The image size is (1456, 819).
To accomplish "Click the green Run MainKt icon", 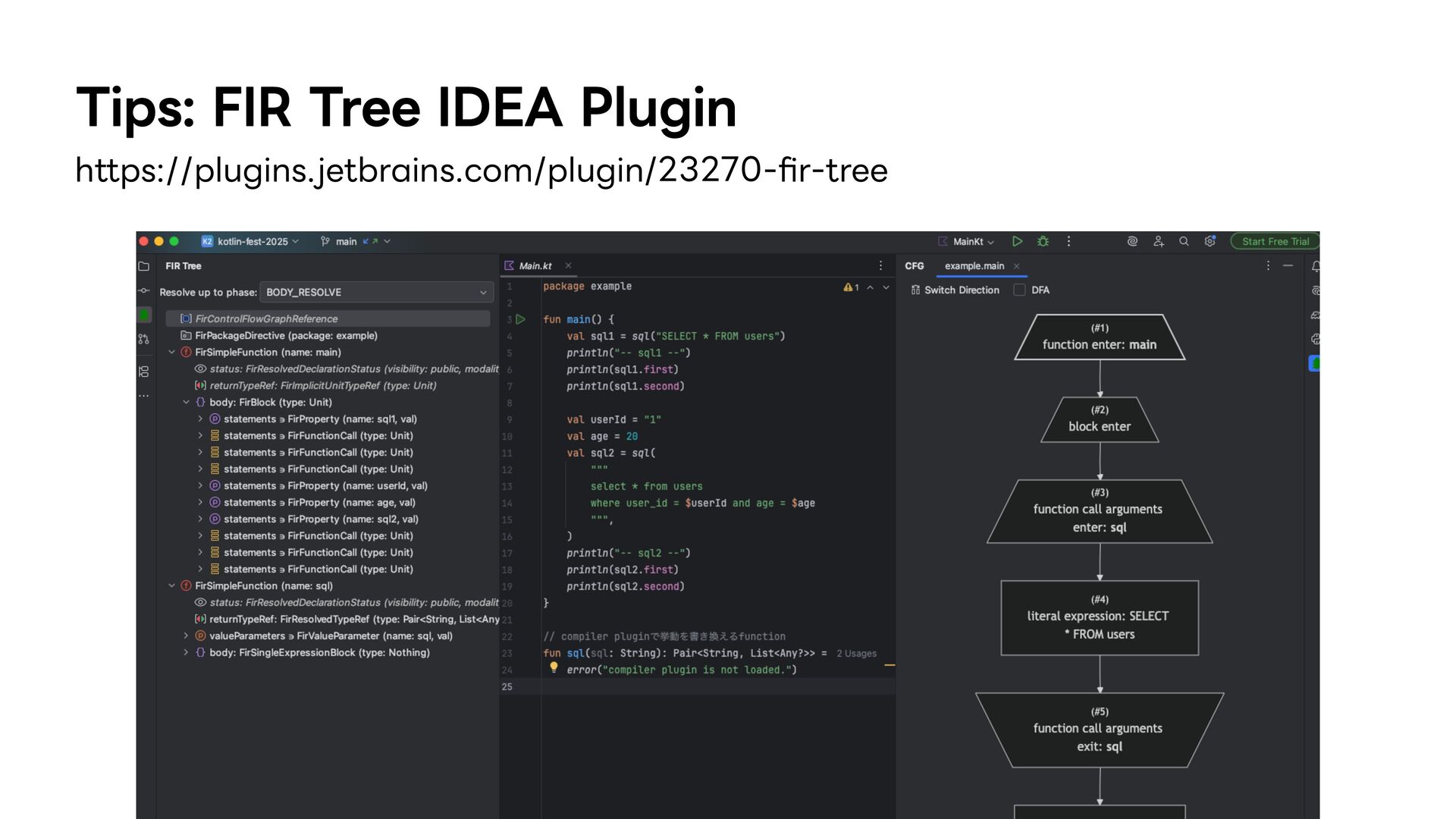I will [1017, 241].
